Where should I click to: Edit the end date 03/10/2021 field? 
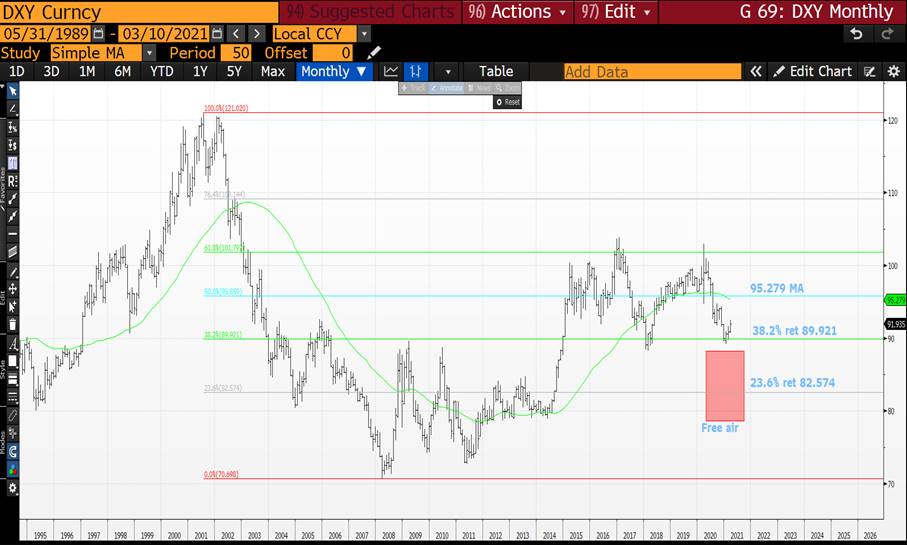(x=164, y=34)
